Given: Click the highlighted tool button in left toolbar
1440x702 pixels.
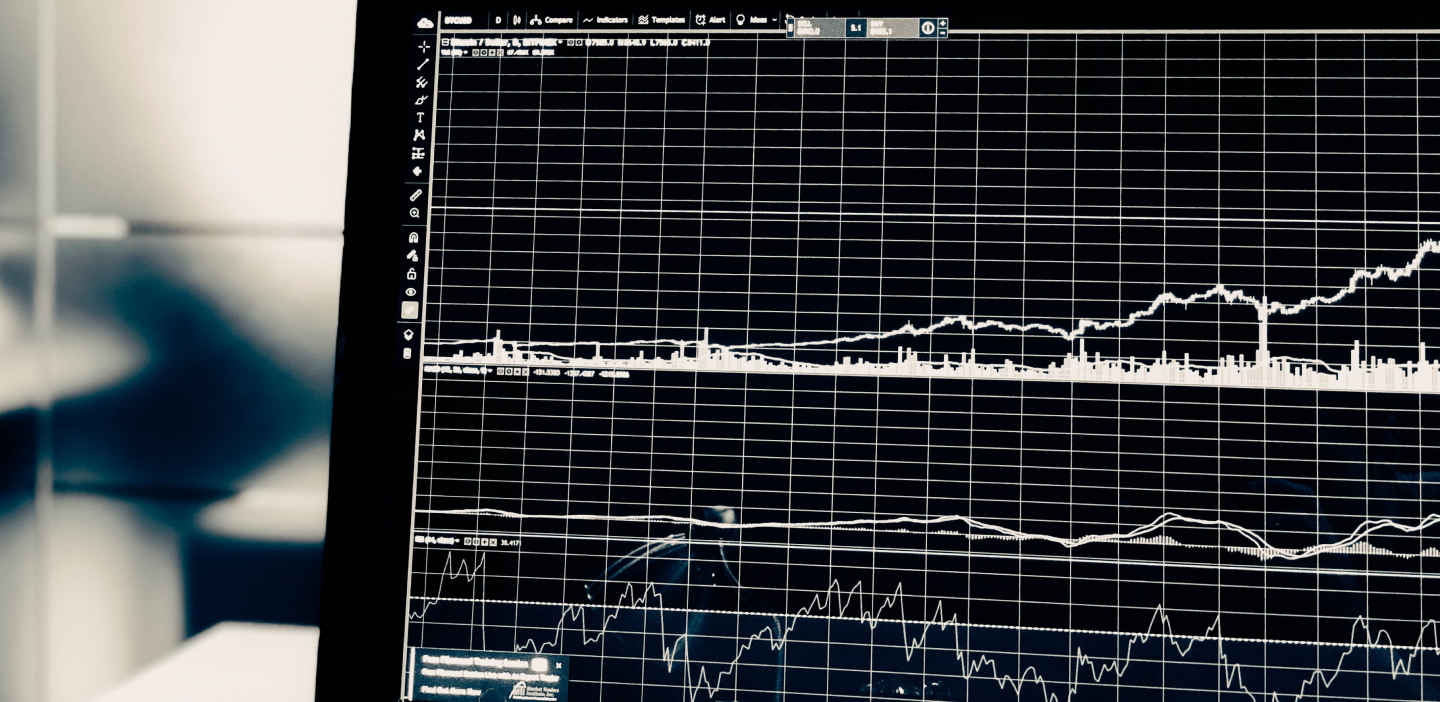Looking at the screenshot, I should [x=409, y=311].
